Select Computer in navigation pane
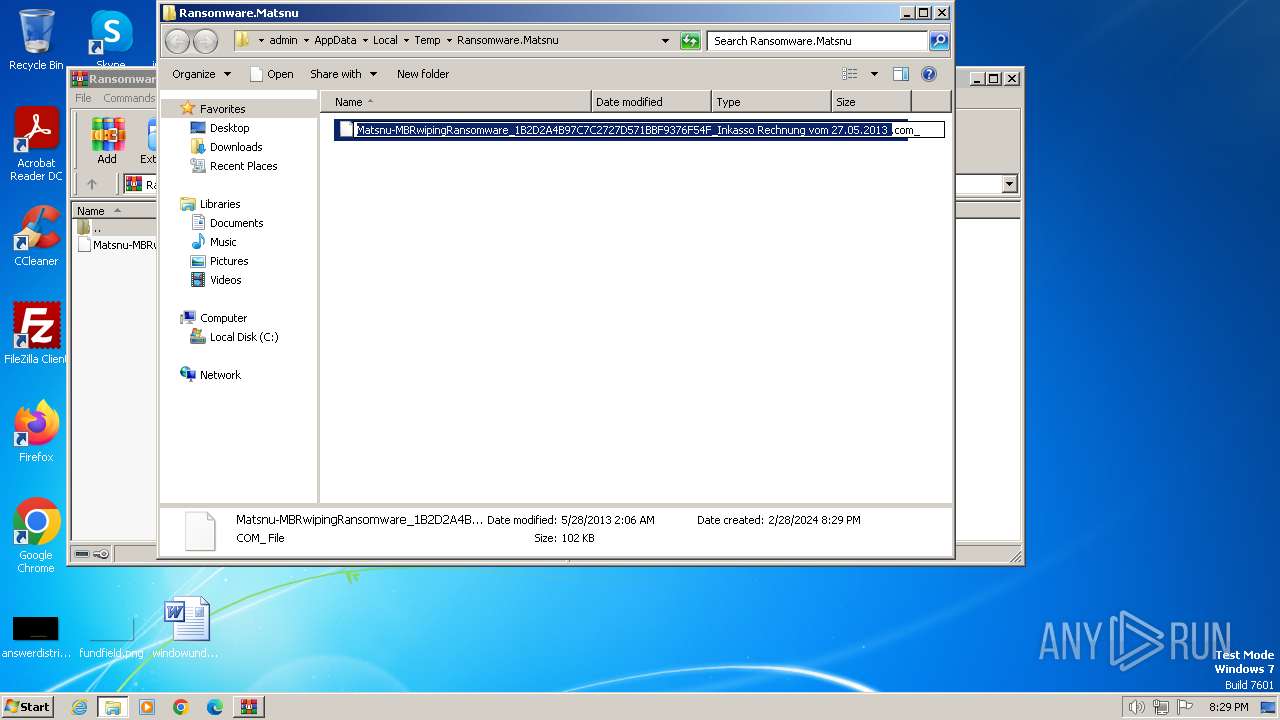The height and width of the screenshot is (720, 1280). click(x=223, y=318)
